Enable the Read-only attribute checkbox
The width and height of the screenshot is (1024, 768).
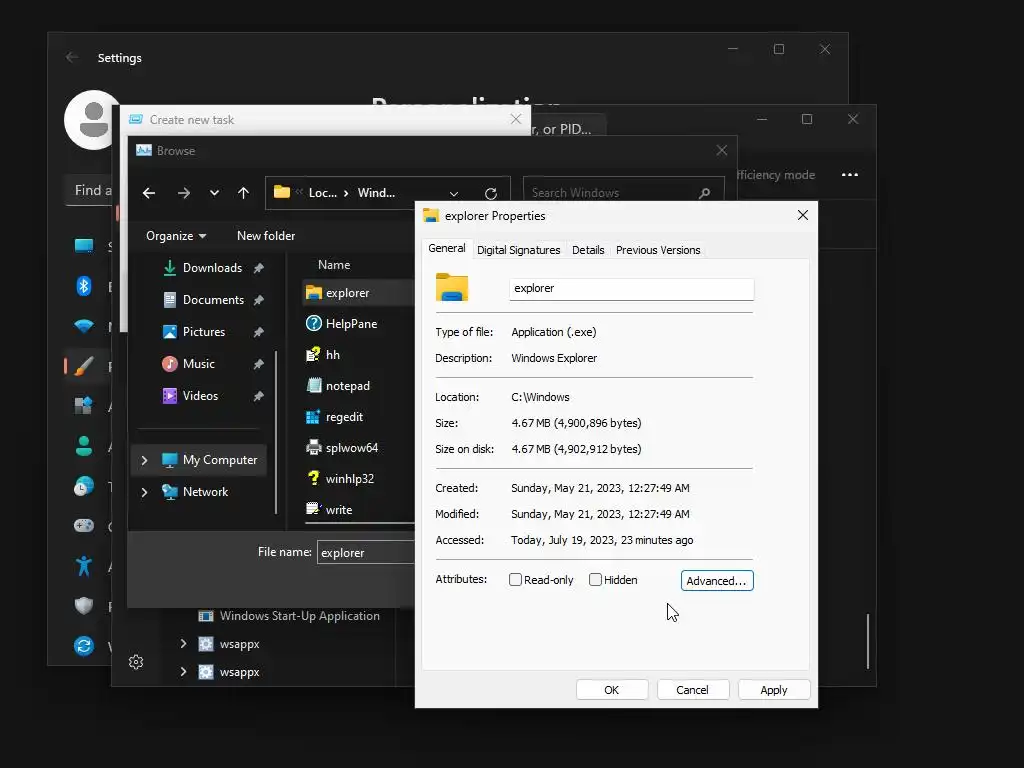coord(515,580)
